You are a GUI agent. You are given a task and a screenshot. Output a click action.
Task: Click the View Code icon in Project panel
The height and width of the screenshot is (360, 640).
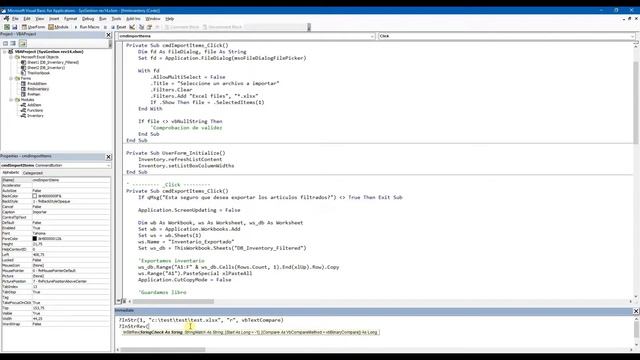click(x=5, y=43)
